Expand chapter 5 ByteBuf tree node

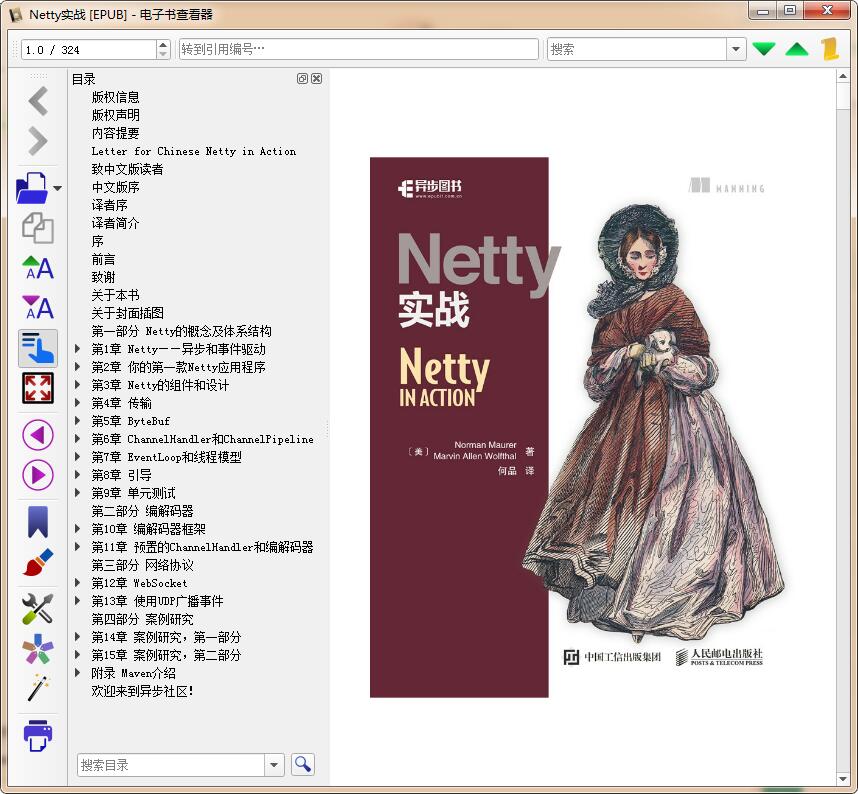click(x=78, y=421)
